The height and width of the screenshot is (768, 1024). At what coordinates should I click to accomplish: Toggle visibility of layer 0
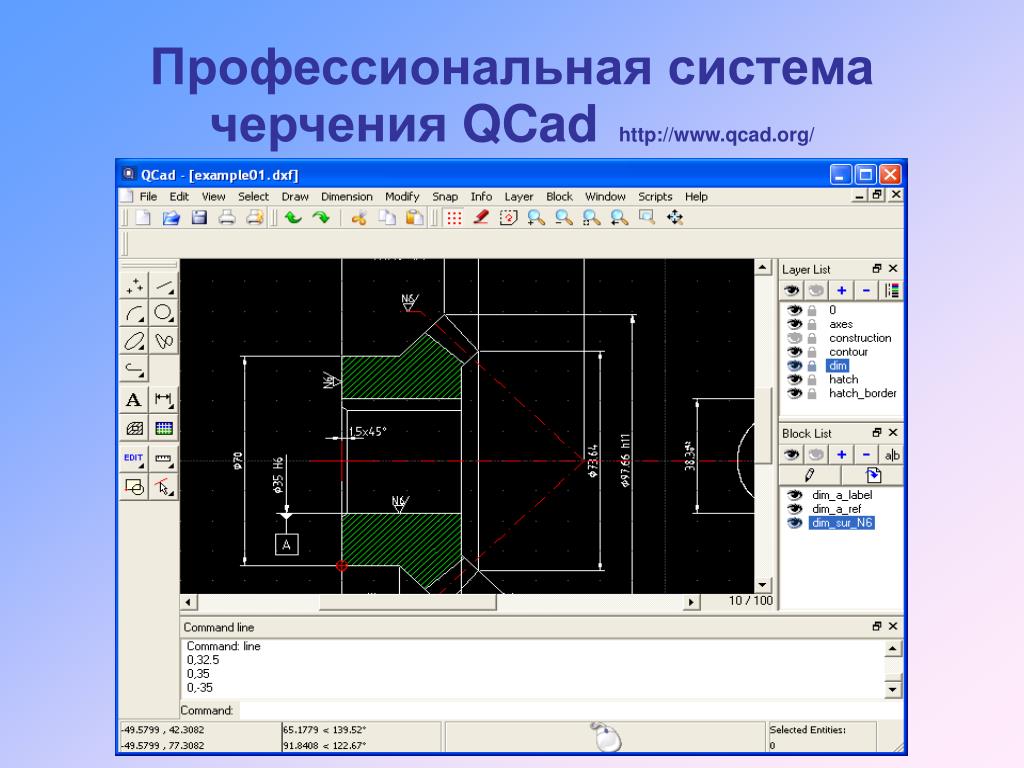pyautogui.click(x=794, y=310)
